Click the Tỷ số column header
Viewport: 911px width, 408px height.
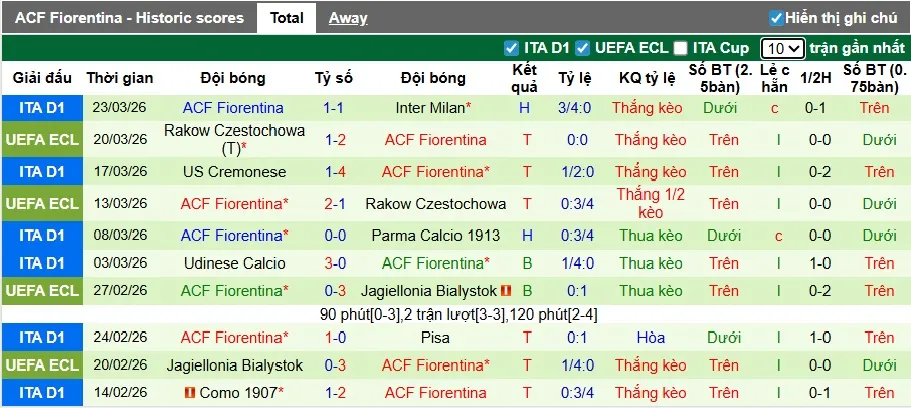pyautogui.click(x=334, y=78)
